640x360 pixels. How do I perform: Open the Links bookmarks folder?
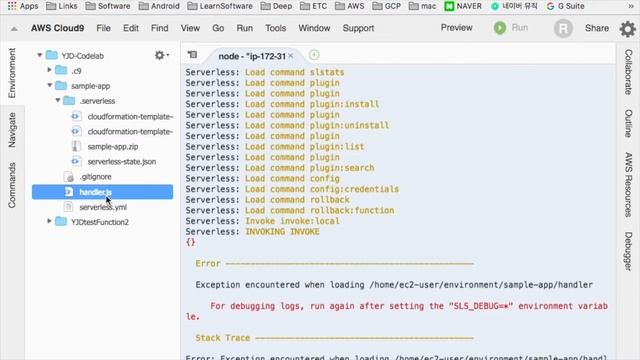pyautogui.click(x=62, y=6)
